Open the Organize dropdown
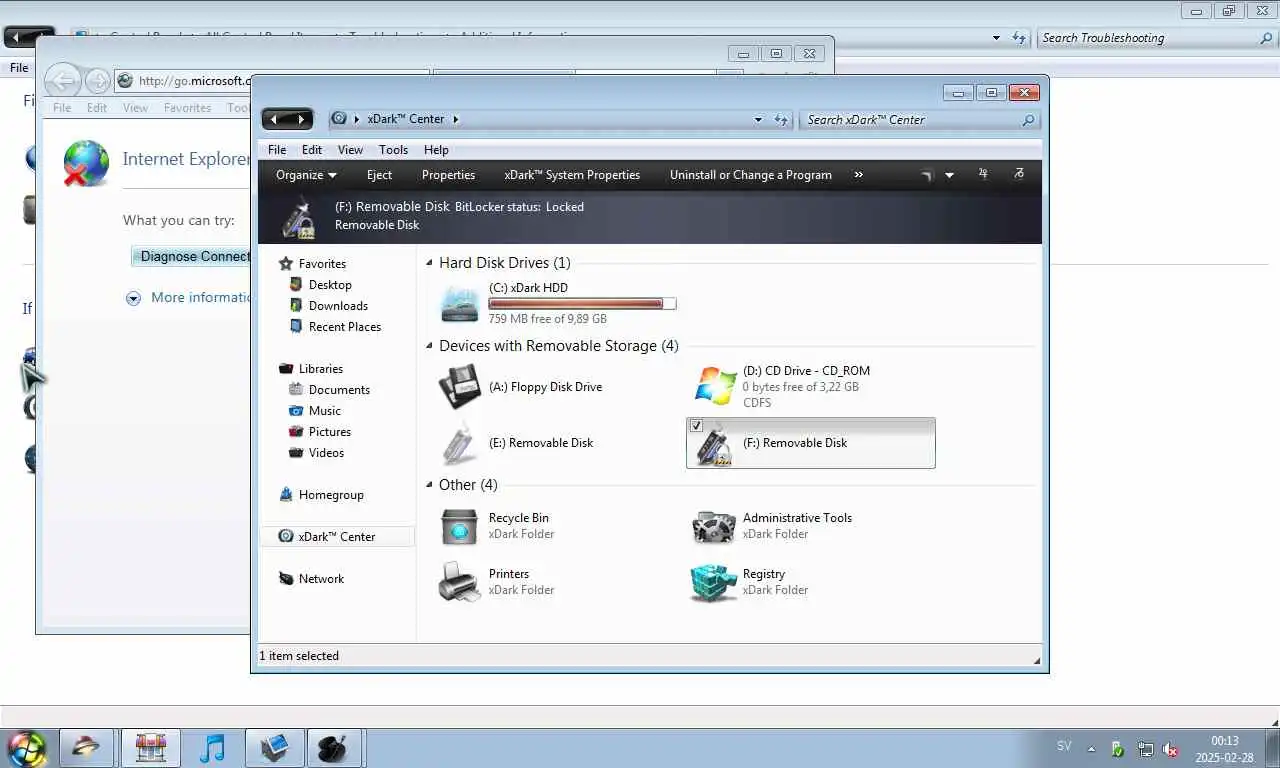The width and height of the screenshot is (1280, 768). click(x=306, y=175)
